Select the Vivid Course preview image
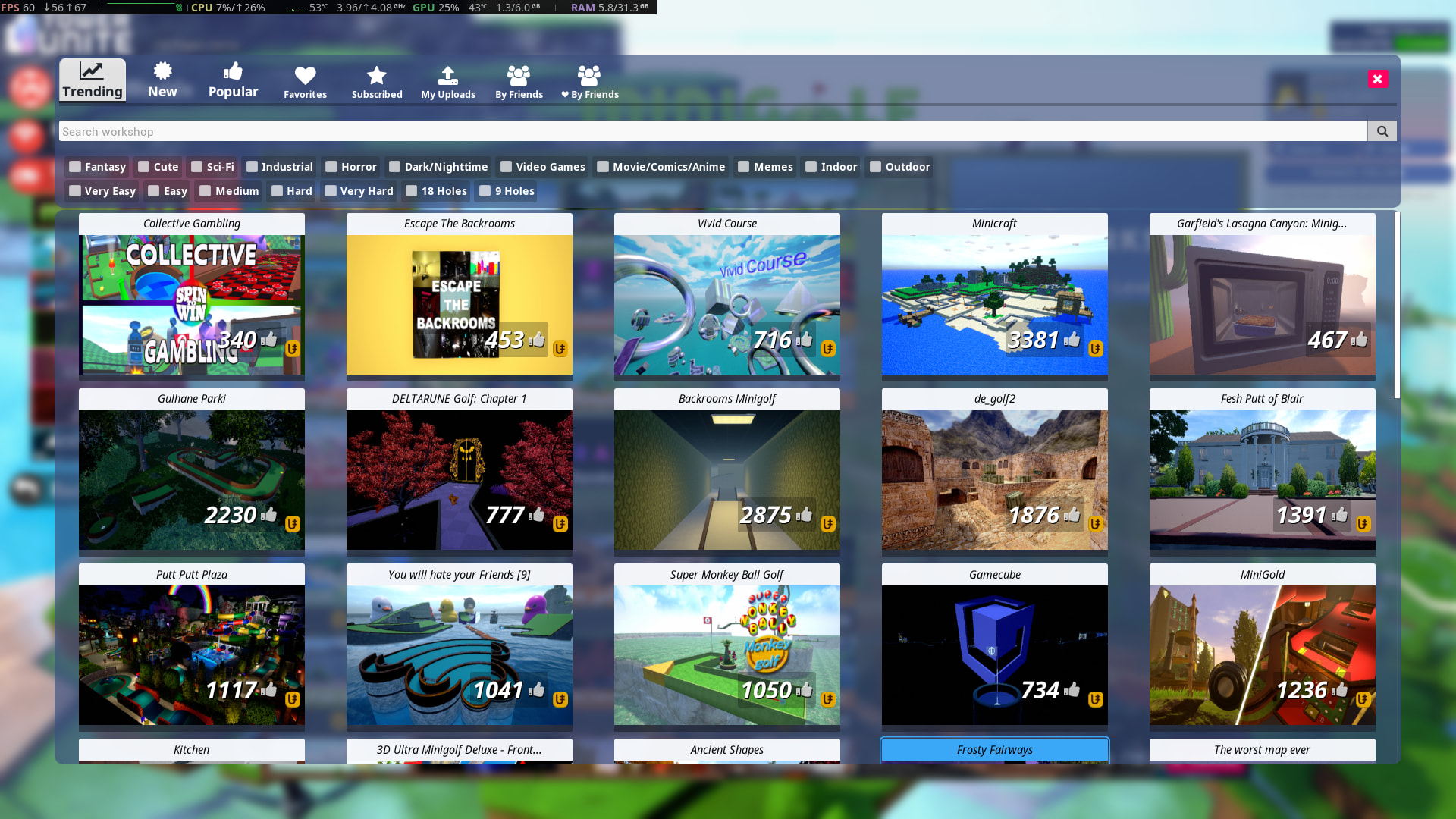1456x819 pixels. pos(726,305)
